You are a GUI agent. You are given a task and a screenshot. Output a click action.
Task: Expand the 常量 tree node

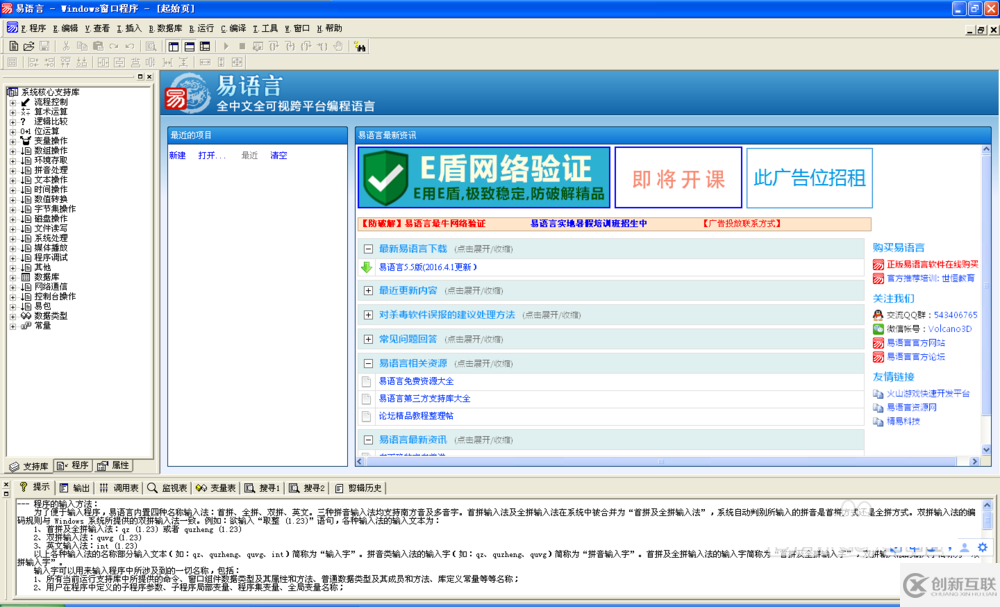tap(13, 326)
